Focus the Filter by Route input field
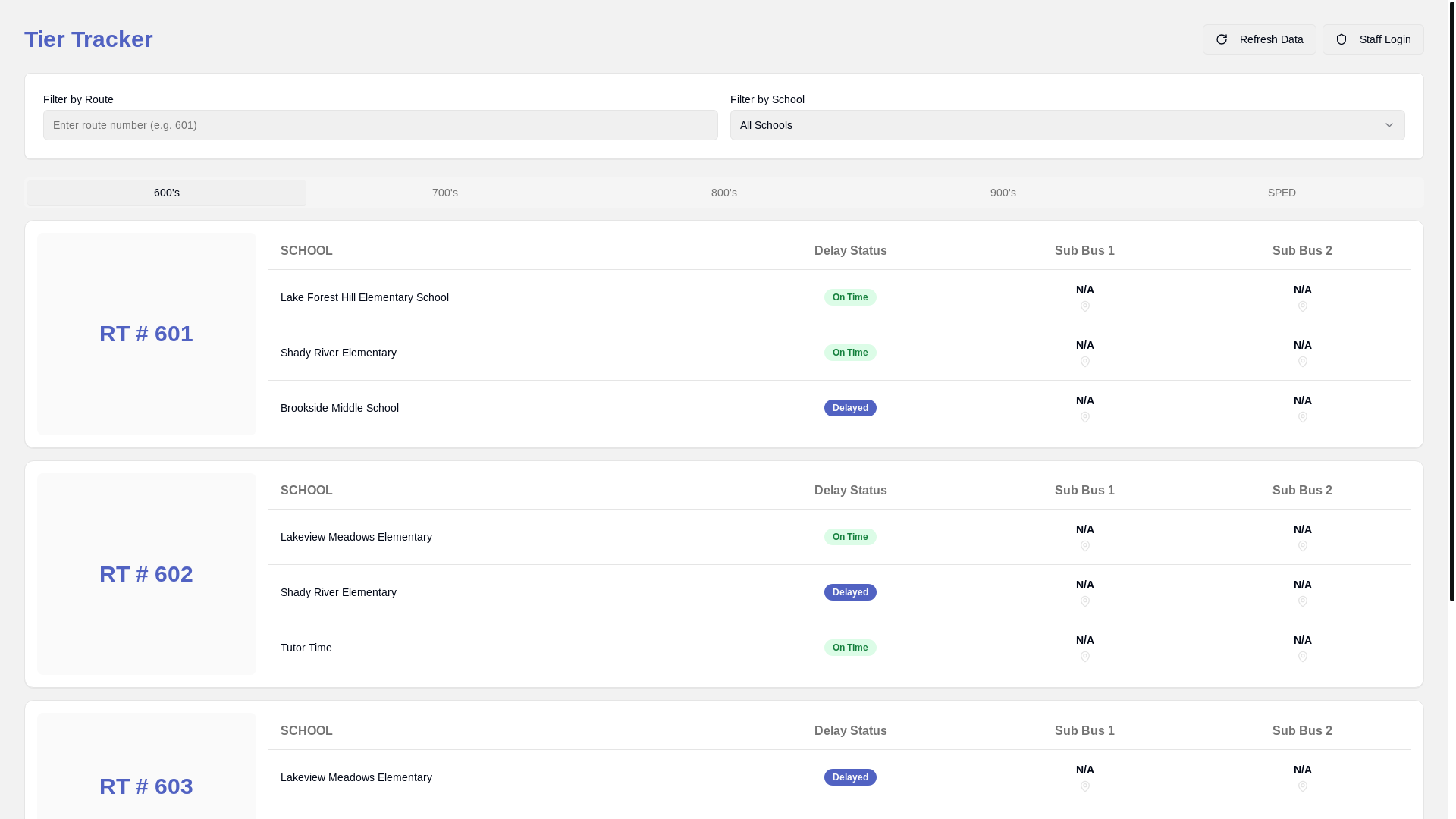The image size is (1456, 819). (x=381, y=125)
